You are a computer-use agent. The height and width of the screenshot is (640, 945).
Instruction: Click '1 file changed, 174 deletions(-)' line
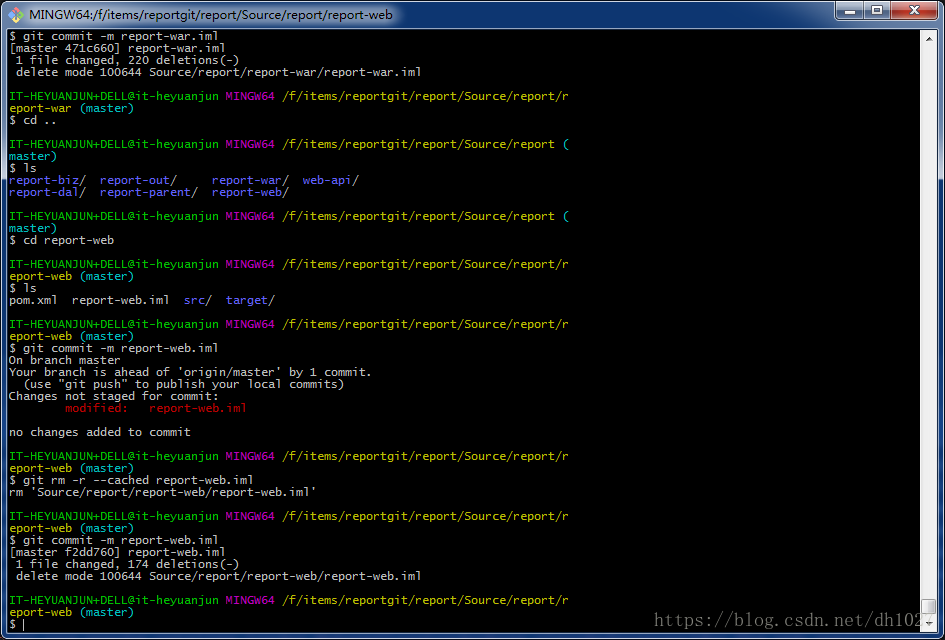click(128, 564)
